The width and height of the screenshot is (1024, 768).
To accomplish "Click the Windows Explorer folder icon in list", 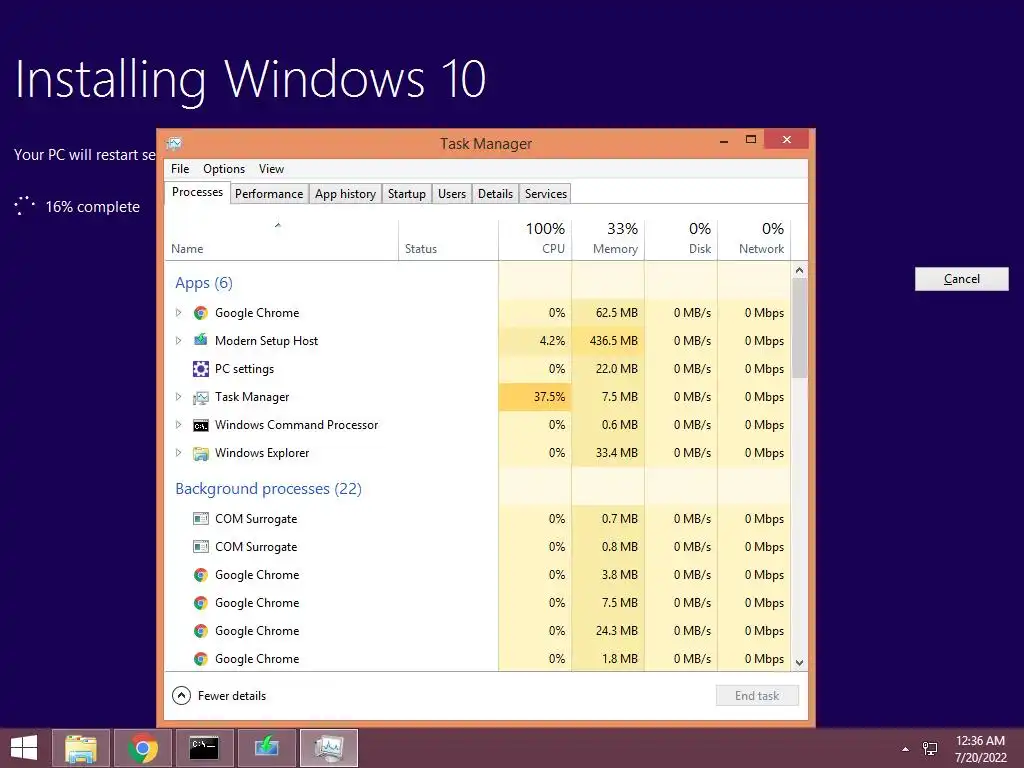I will 200,453.
